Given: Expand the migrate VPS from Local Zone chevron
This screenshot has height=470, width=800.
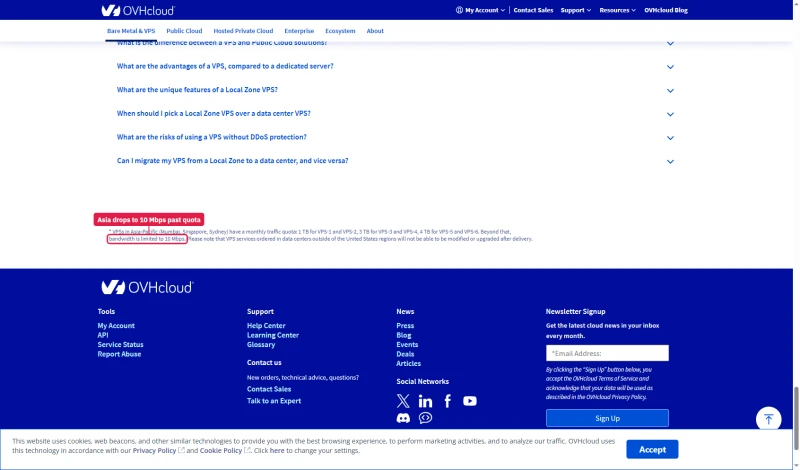Looking at the screenshot, I should [x=670, y=162].
